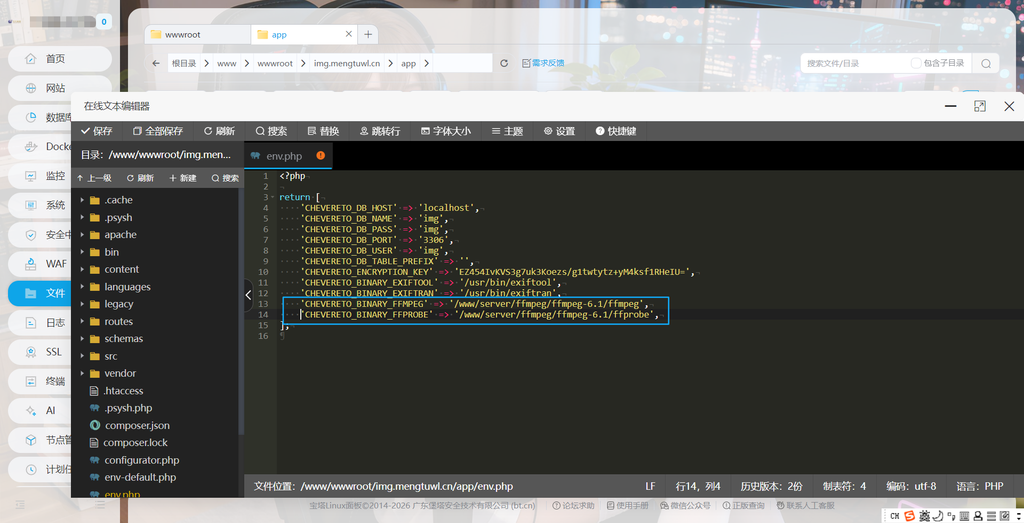Click 刷新 refresh above the file tree
The width and height of the screenshot is (1024, 523).
pos(140,178)
